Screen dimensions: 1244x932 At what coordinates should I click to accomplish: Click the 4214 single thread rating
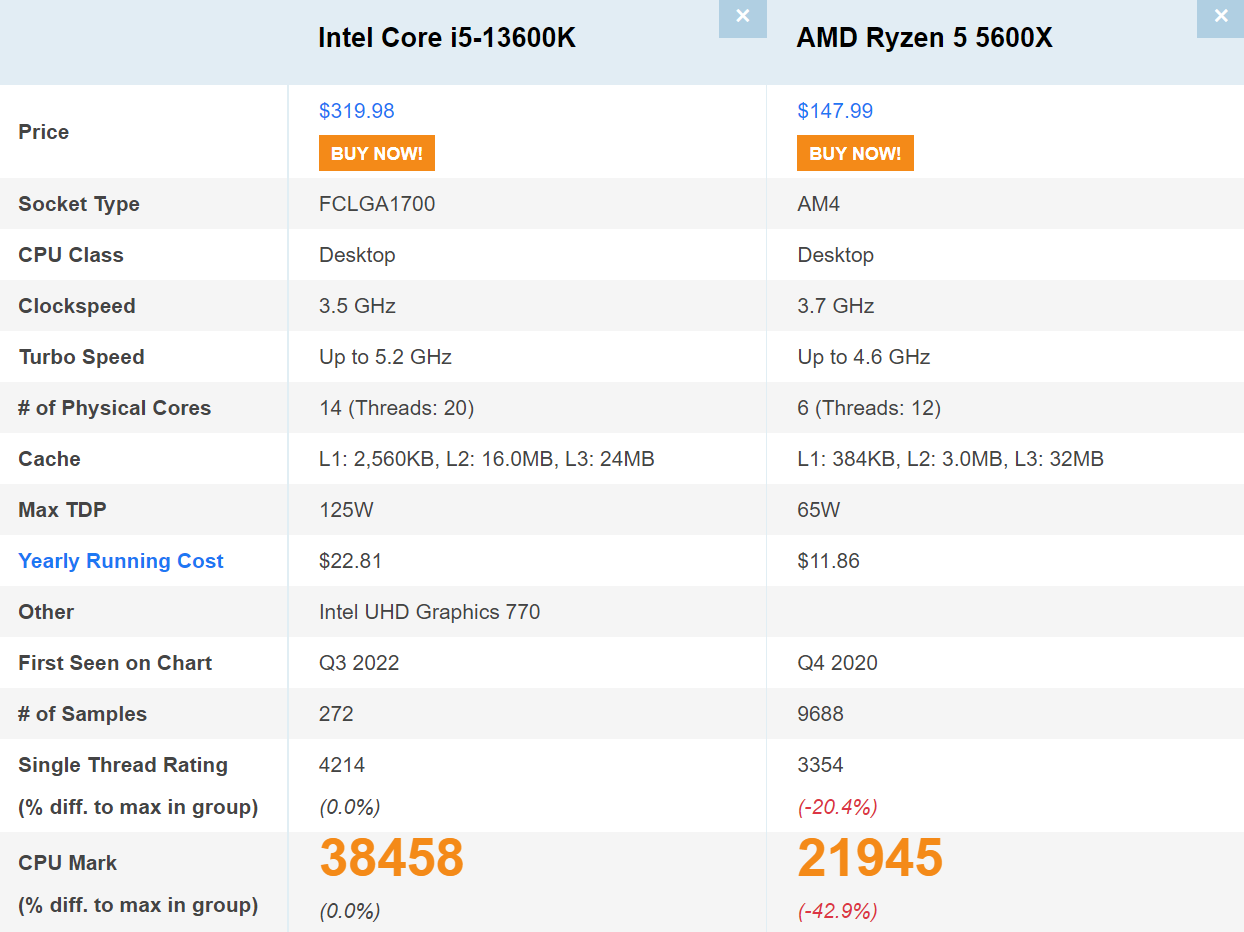coord(342,765)
